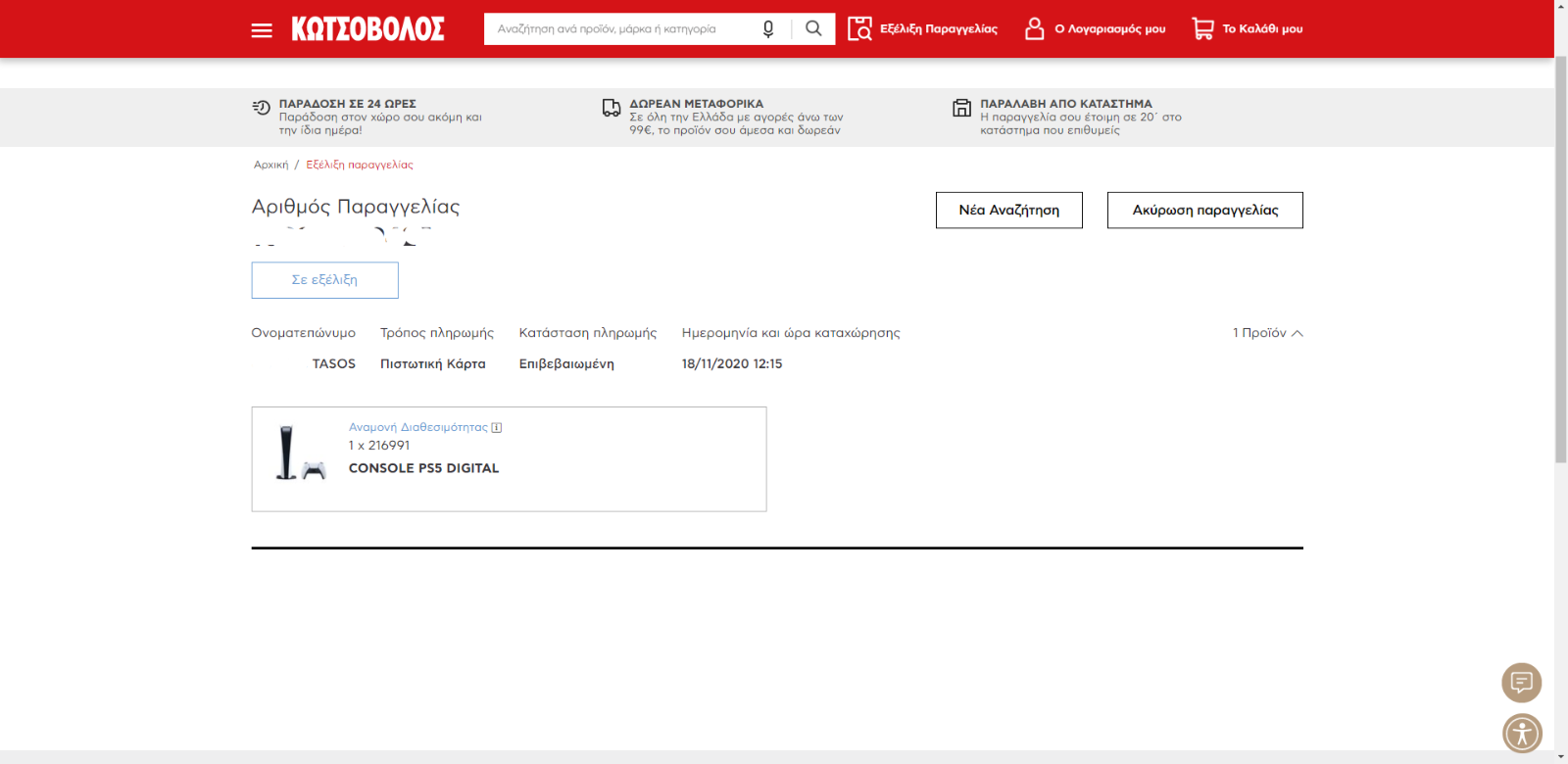Click the ΔΩΡΕΑΝ ΜΕΤΑΦΟΡΙΚΑ heading
1568x764 pixels.
(x=697, y=104)
